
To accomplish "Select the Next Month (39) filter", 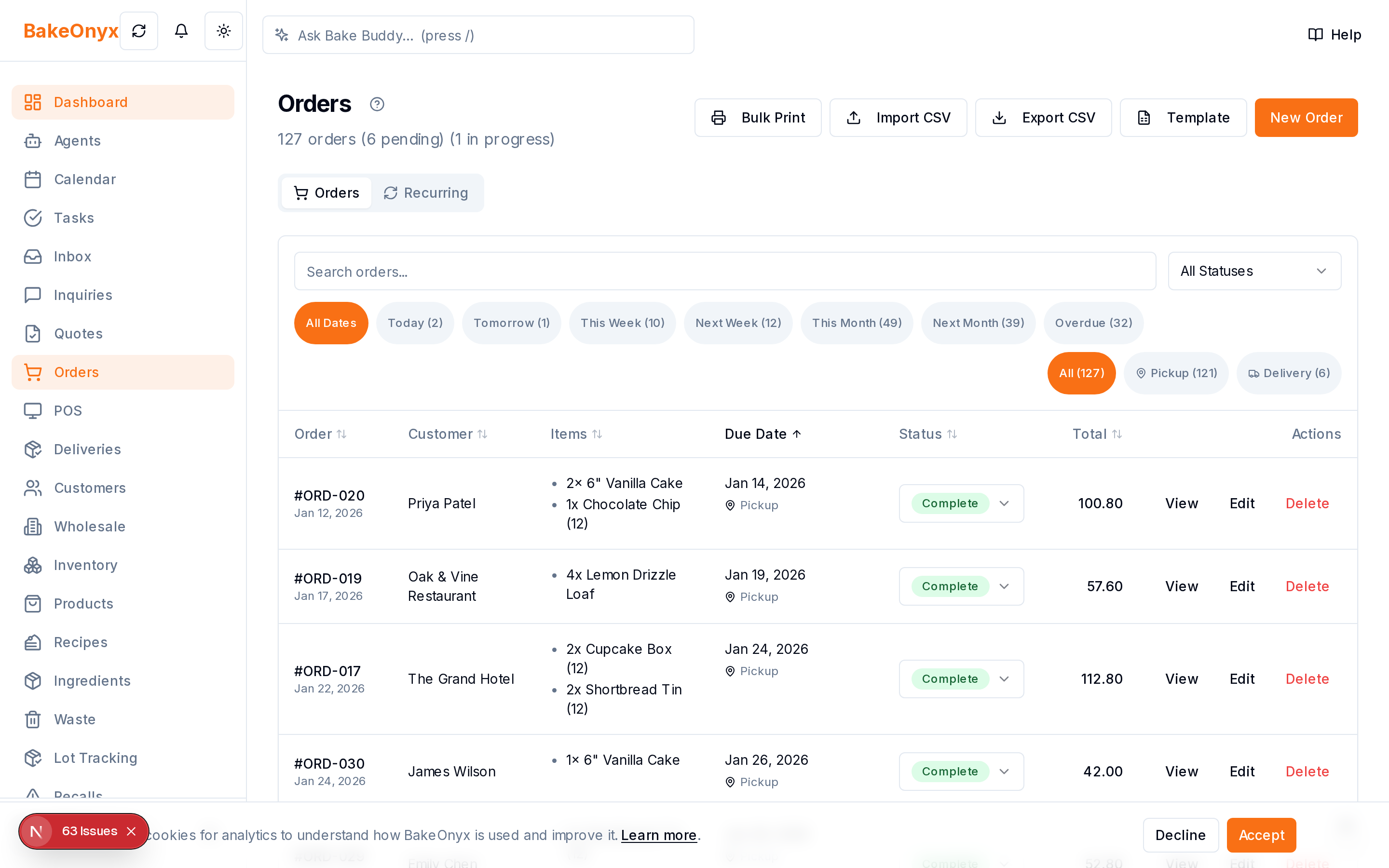I will coord(978,323).
